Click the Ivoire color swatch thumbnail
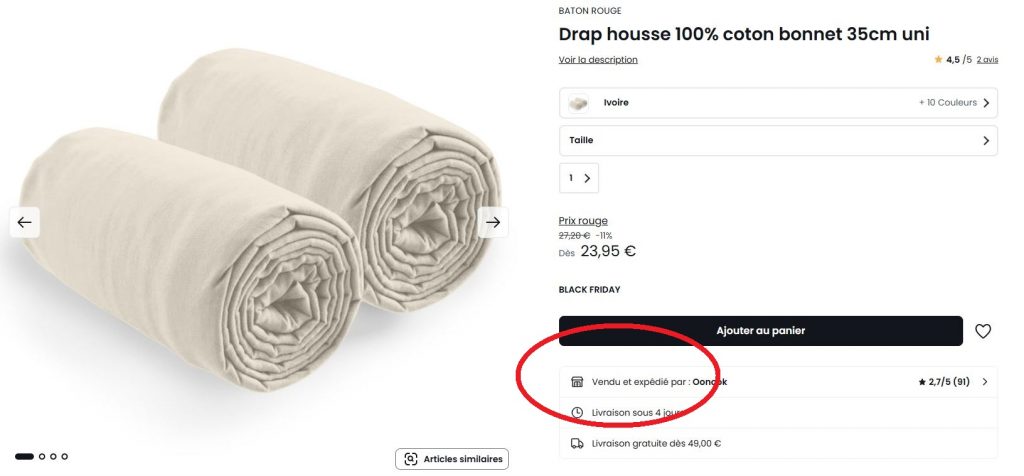The image size is (1024, 476). click(578, 103)
